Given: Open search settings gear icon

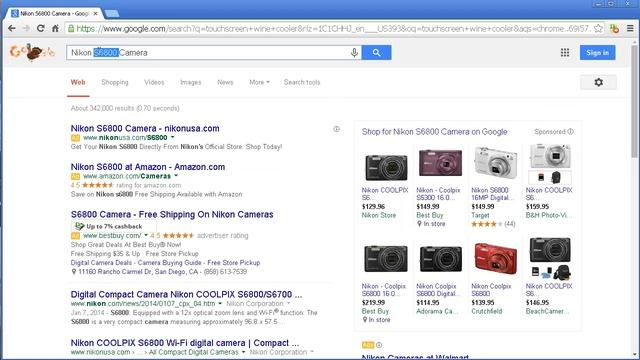Looking at the screenshot, I should click(598, 82).
